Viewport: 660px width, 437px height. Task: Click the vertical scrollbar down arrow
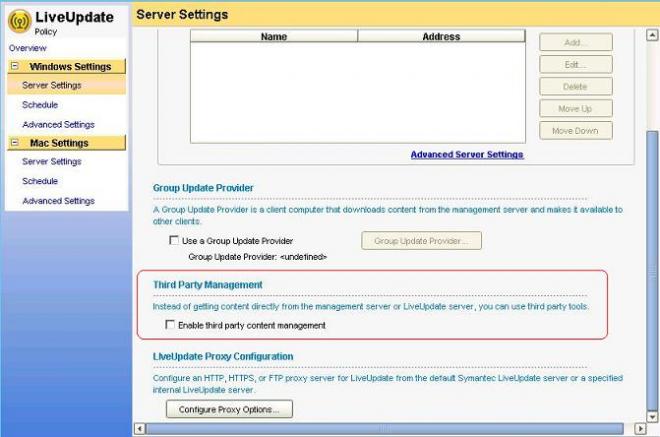point(652,417)
